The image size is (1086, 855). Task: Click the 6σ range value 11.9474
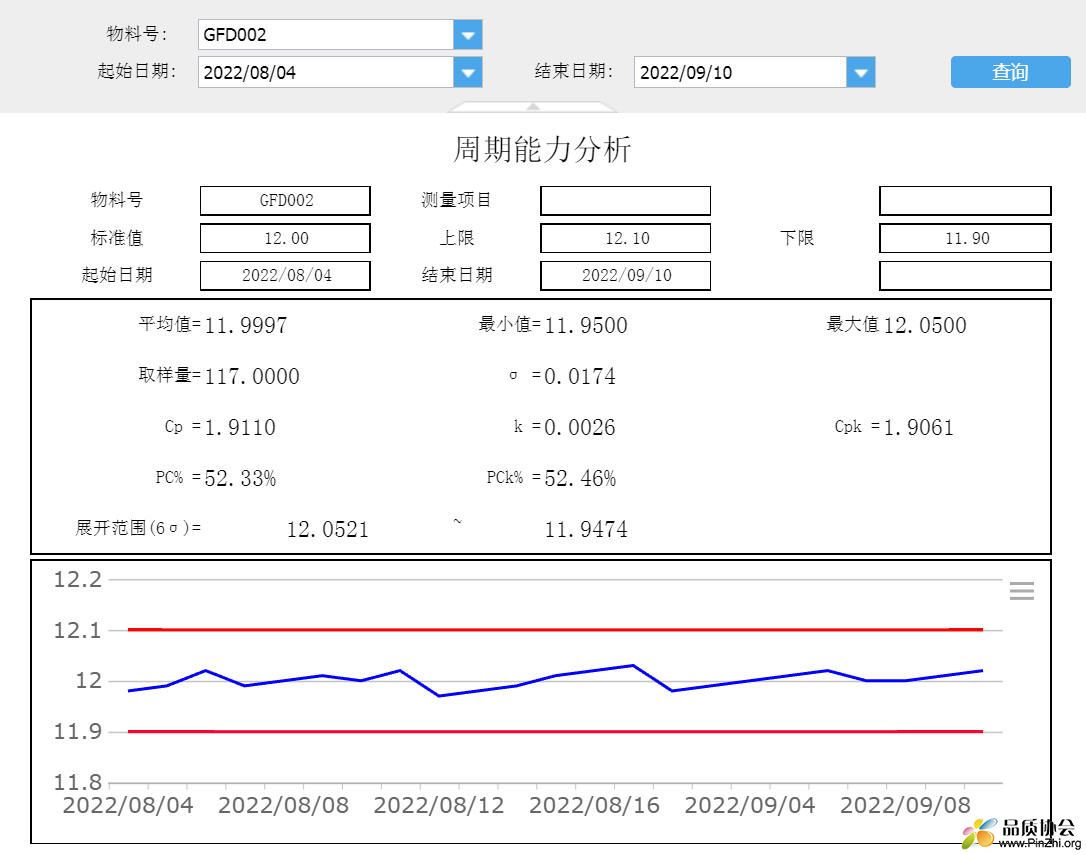coord(586,529)
